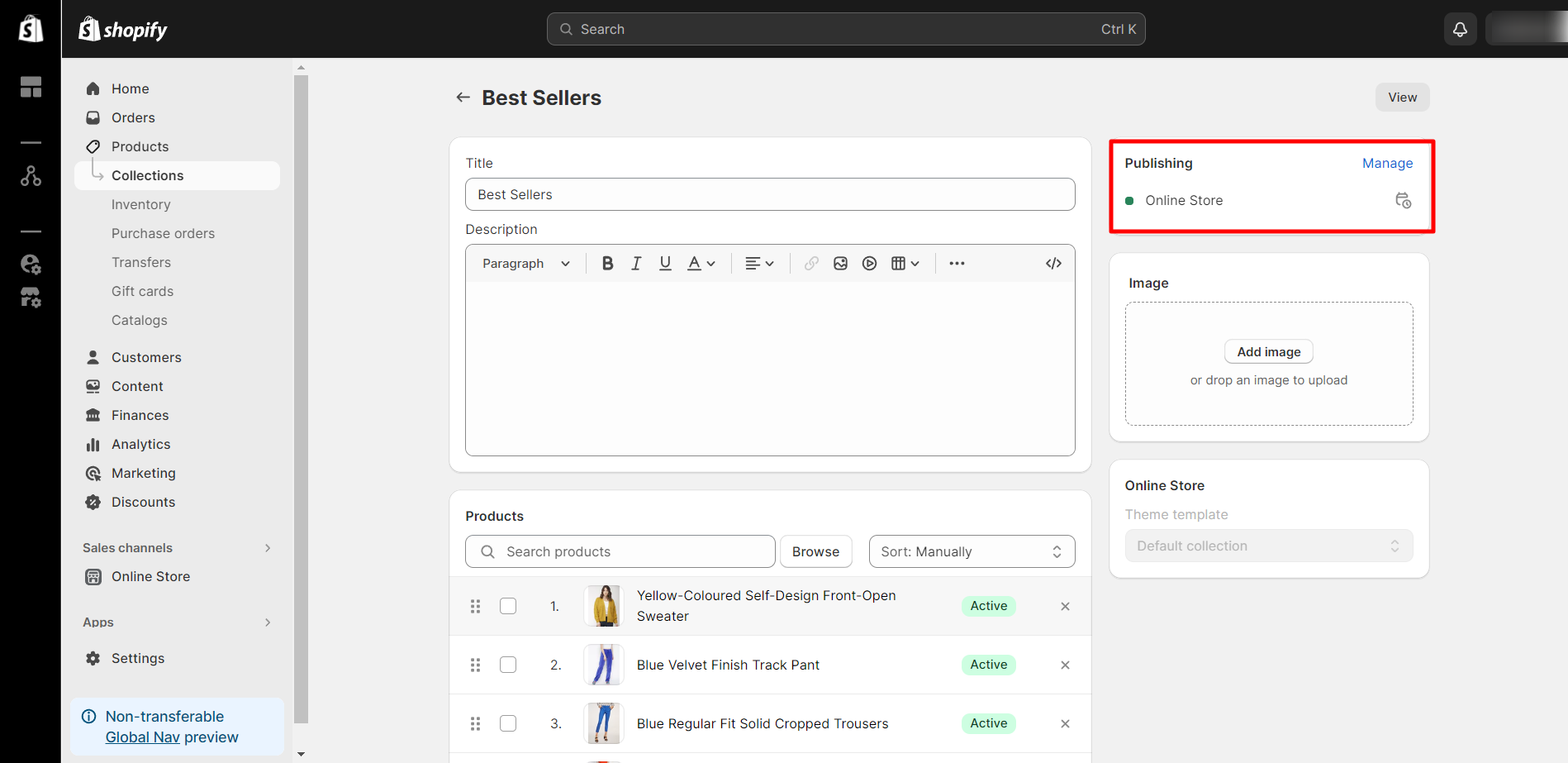The image size is (1568, 763).
Task: Click the store settings icon in left rail
Action: (31, 297)
